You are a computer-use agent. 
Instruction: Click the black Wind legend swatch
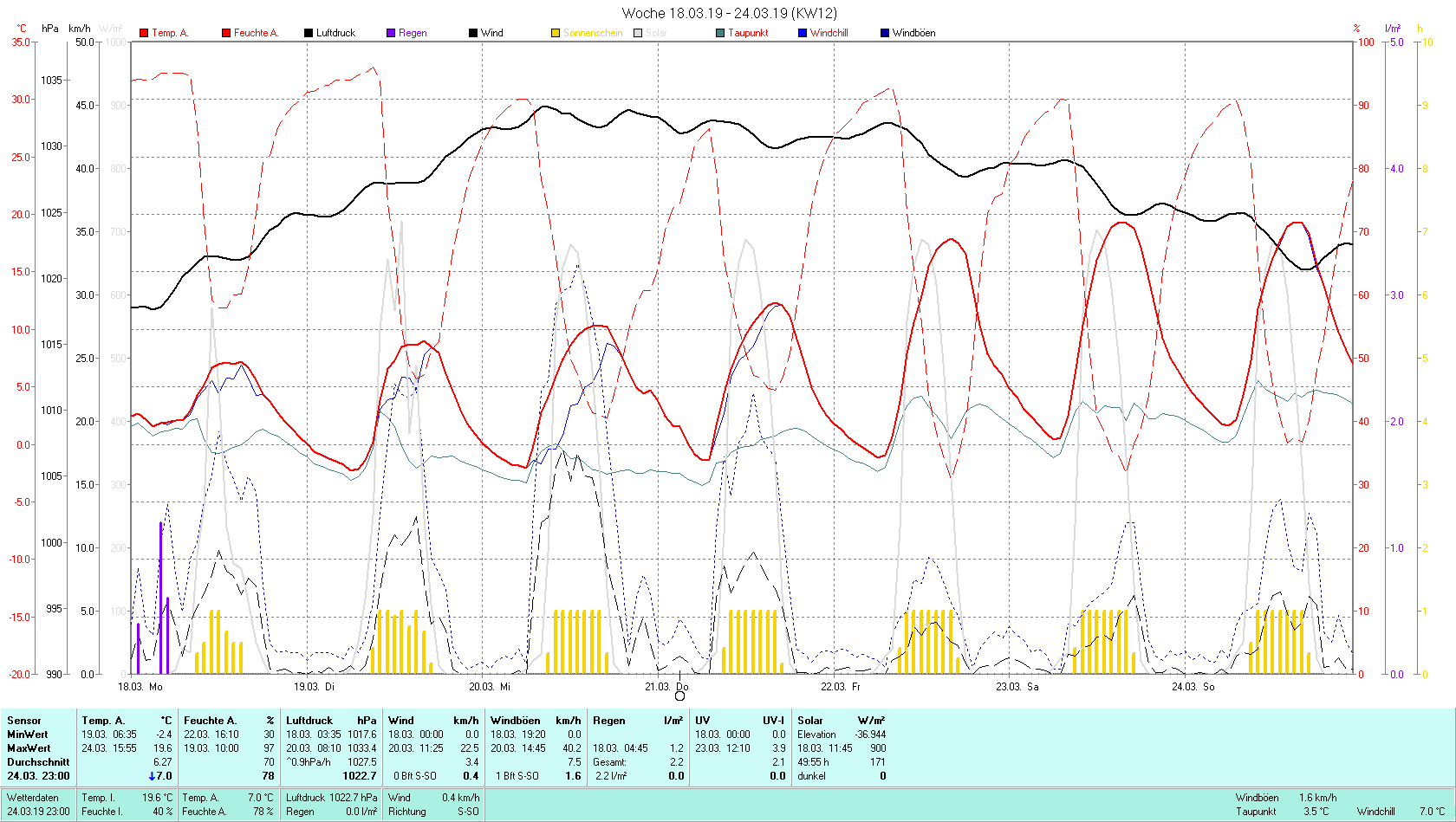(473, 33)
